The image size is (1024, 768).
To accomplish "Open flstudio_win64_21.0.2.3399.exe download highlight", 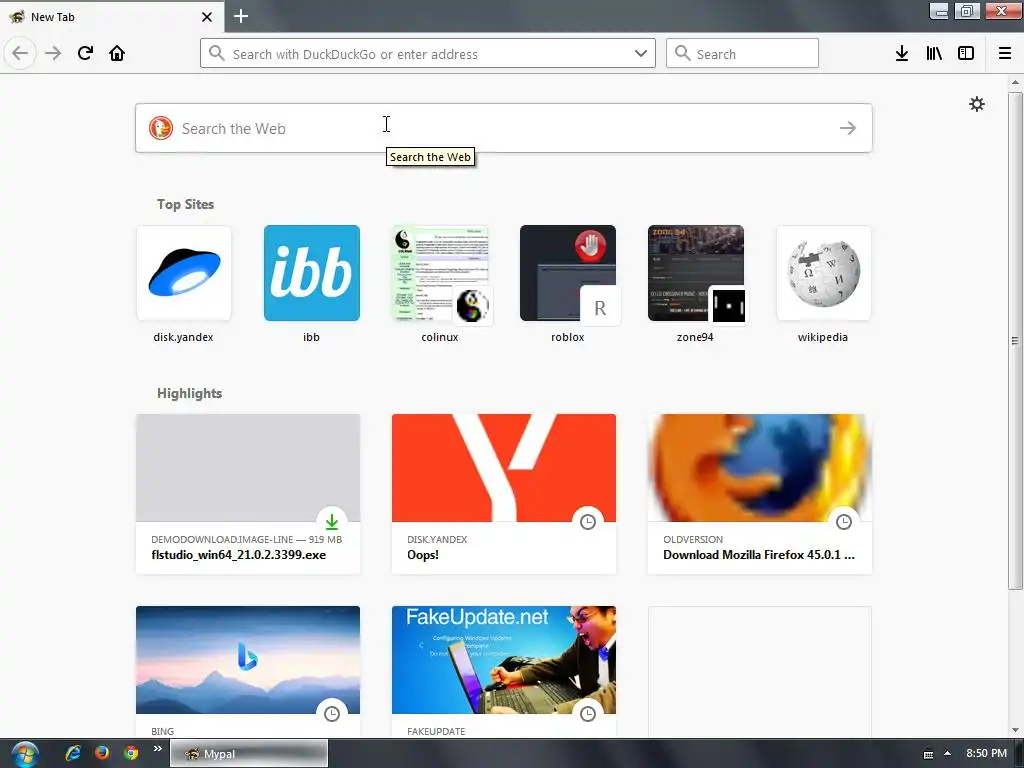I will (248, 494).
